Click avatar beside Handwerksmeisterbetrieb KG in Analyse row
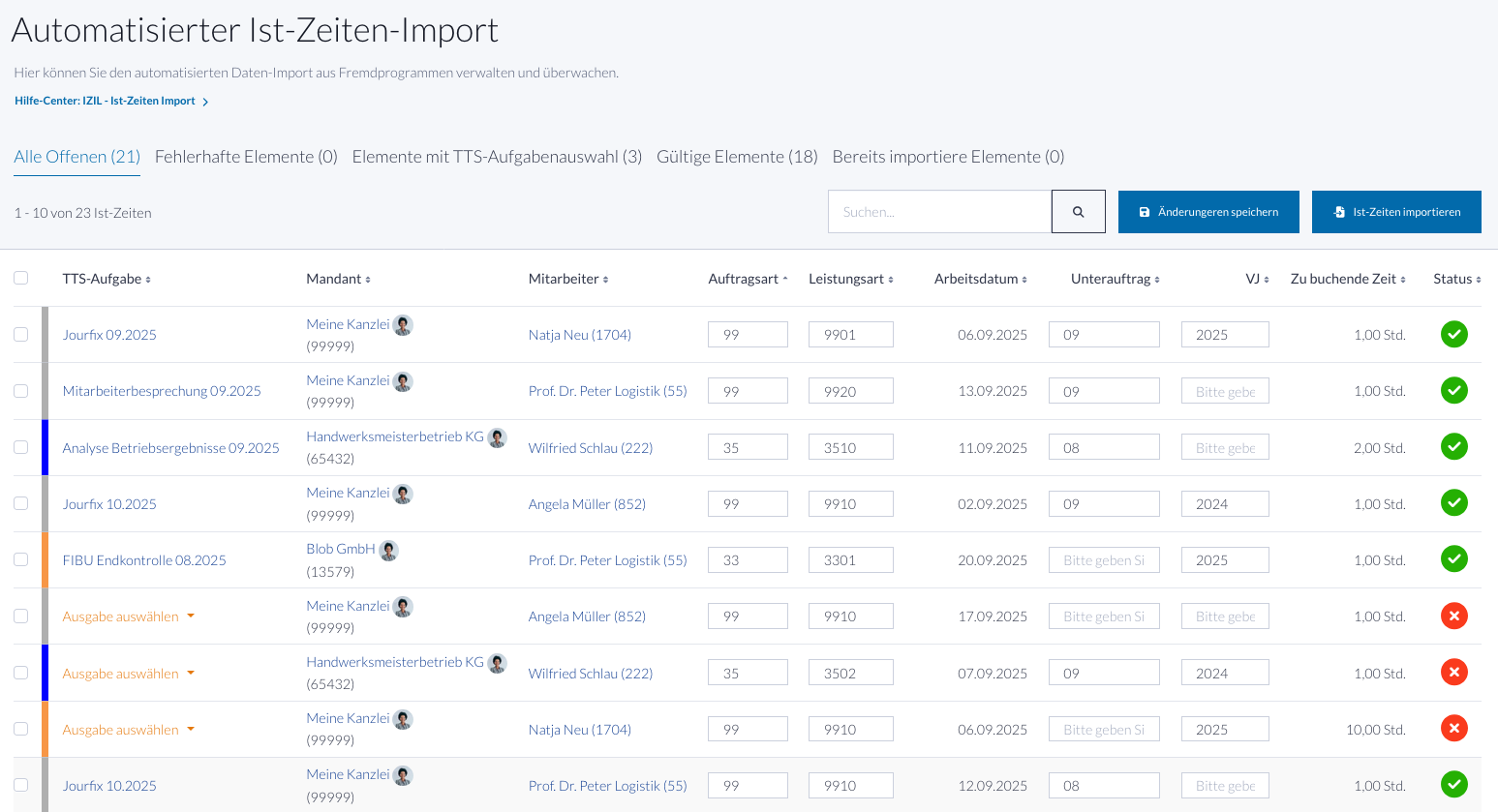This screenshot has height=812, width=1498. [498, 438]
